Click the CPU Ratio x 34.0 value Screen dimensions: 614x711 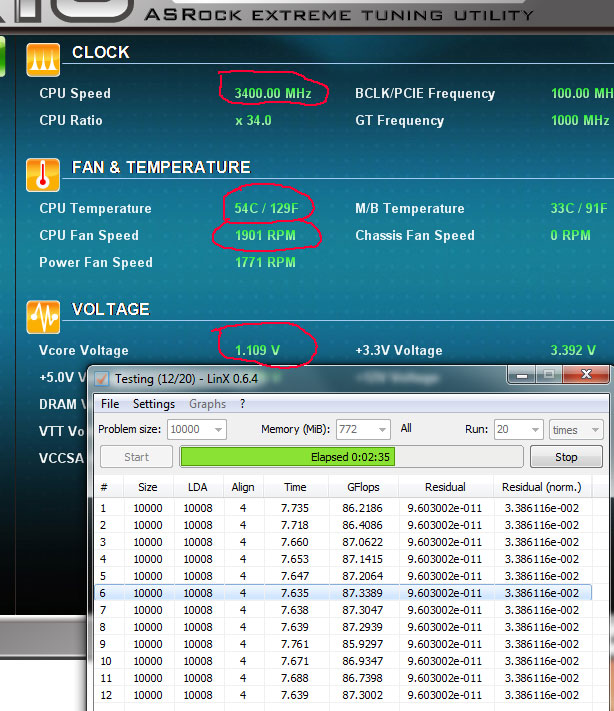pos(253,120)
